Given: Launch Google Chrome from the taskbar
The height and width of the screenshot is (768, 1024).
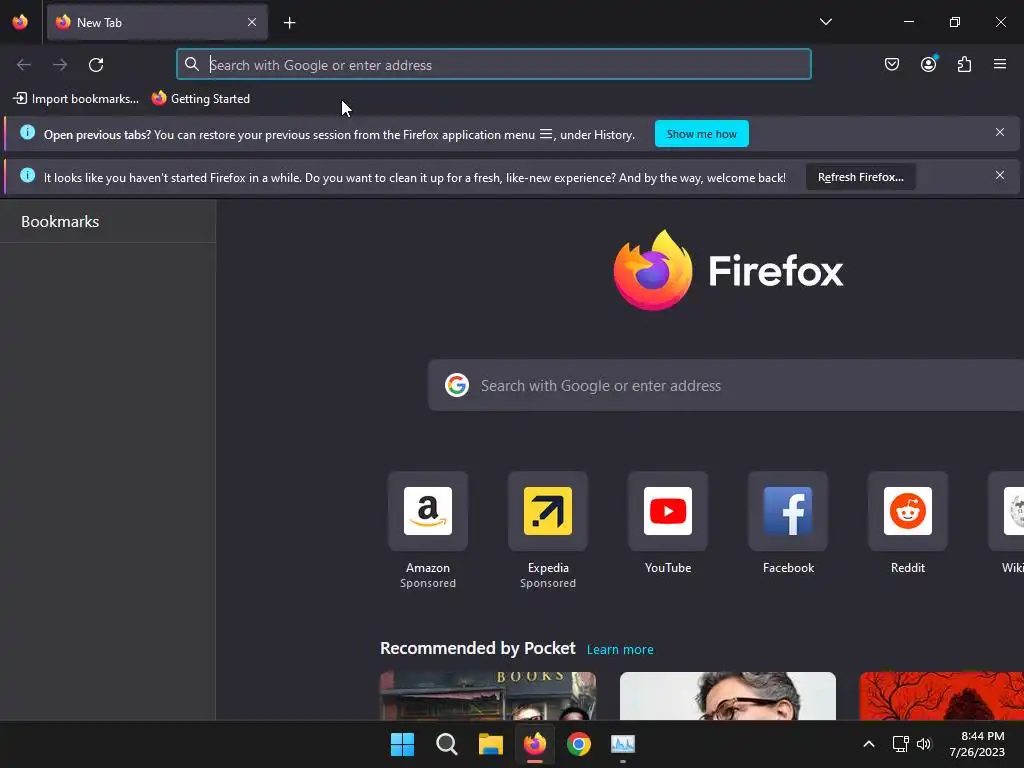Looking at the screenshot, I should coord(579,744).
